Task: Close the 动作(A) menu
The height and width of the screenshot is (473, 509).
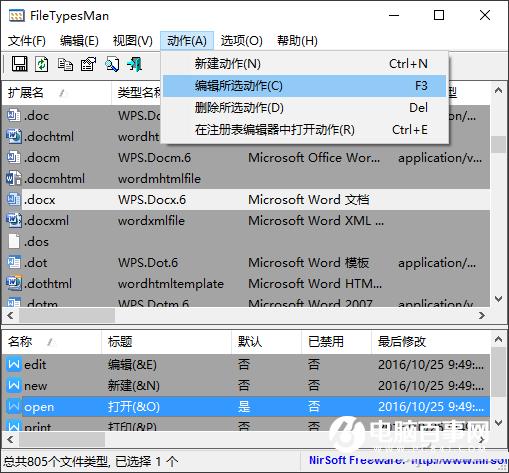Action: tap(187, 41)
